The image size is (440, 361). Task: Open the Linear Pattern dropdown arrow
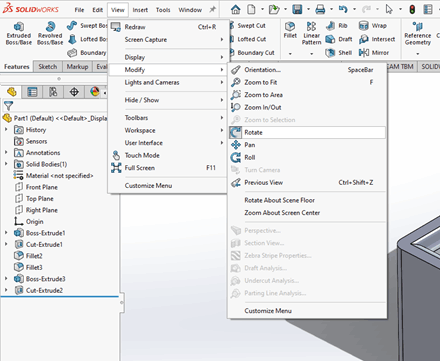click(x=311, y=53)
